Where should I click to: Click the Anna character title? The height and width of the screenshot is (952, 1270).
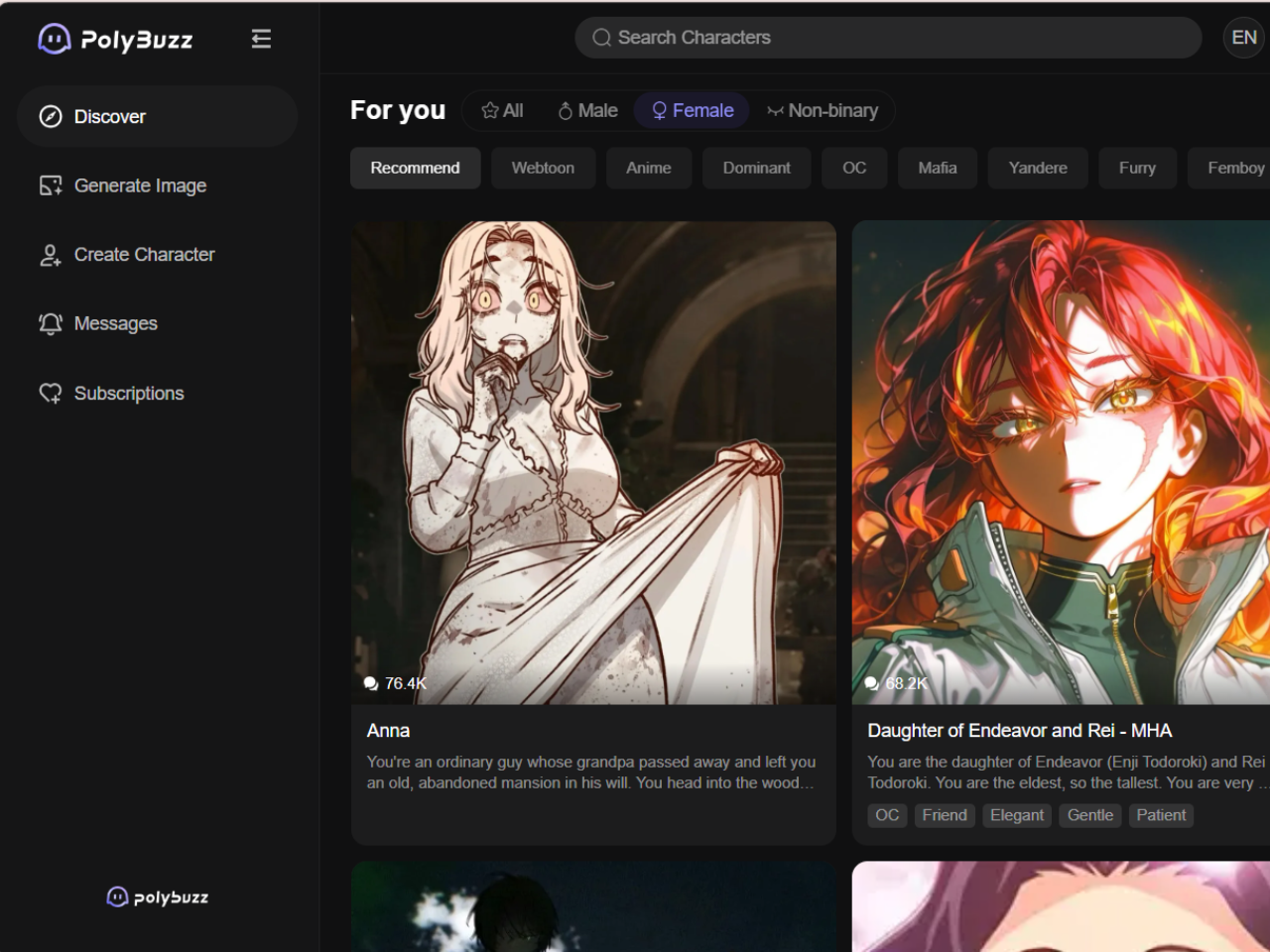tap(388, 731)
